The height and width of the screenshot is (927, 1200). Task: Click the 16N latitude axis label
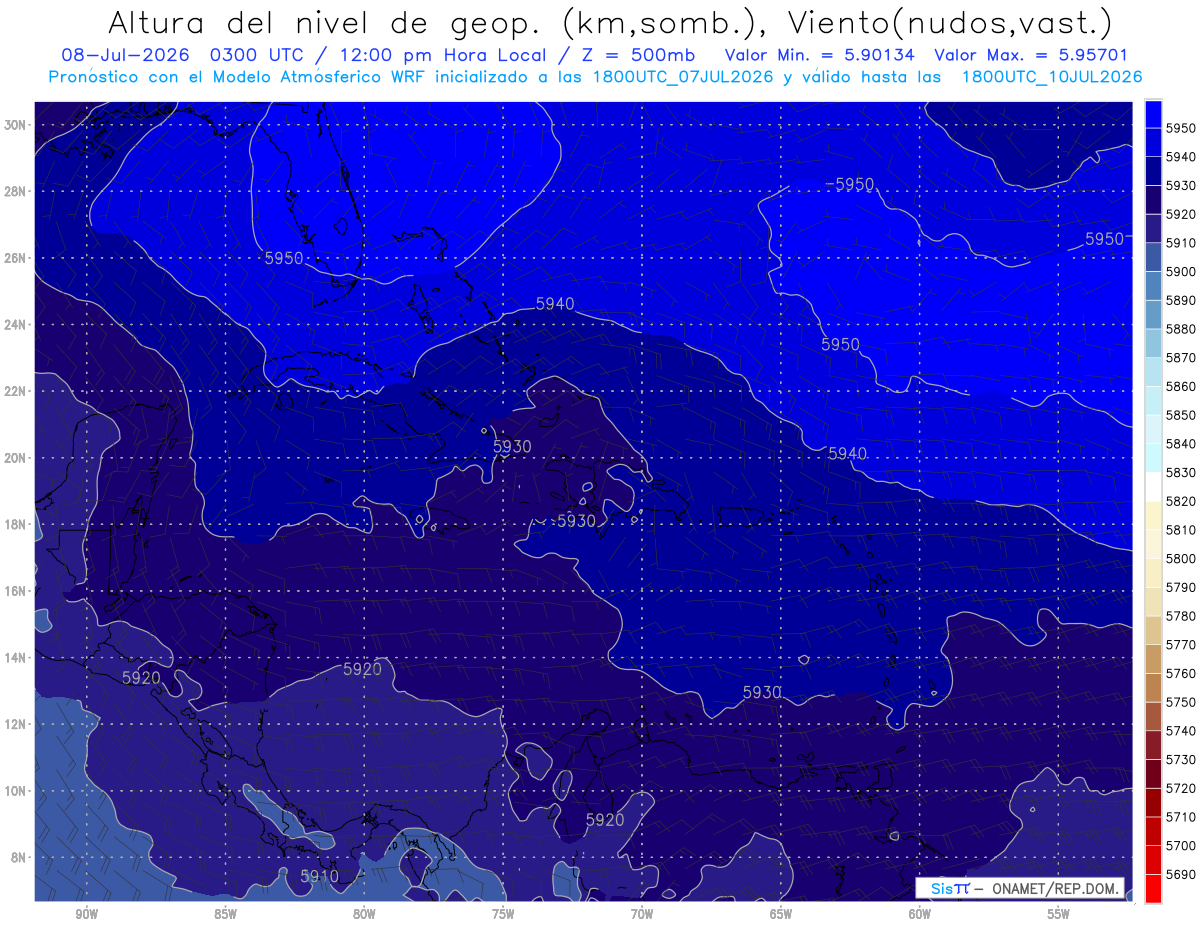[x=16, y=591]
